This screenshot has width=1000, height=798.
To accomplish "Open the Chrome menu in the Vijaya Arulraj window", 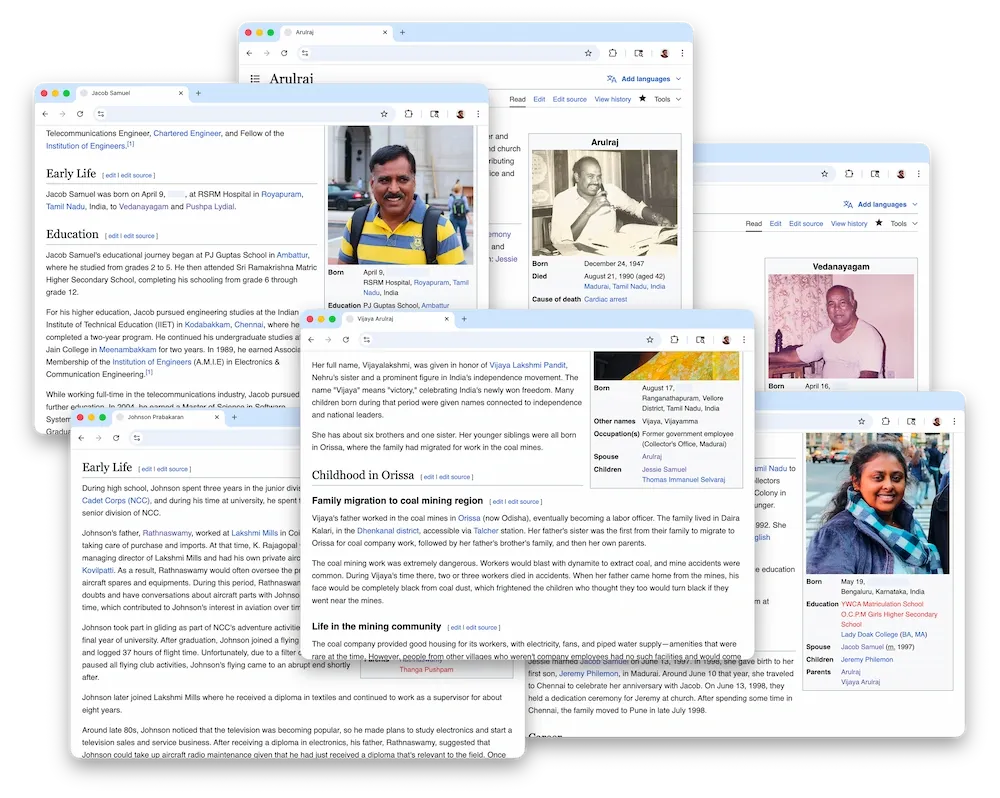I will click(744, 340).
